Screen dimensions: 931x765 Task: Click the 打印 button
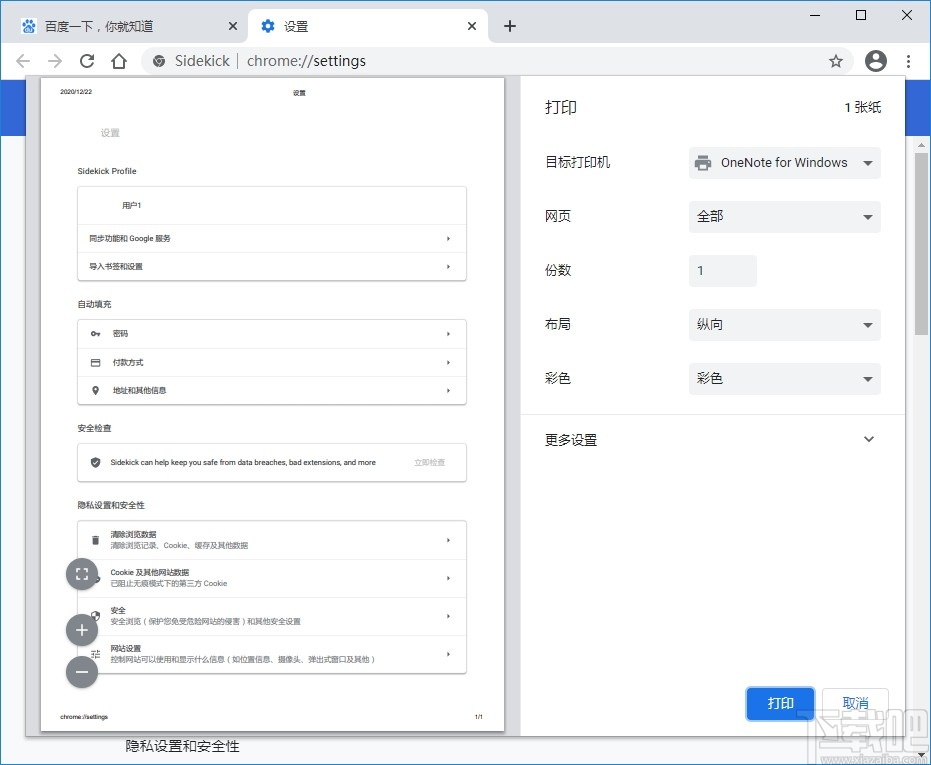(781, 703)
